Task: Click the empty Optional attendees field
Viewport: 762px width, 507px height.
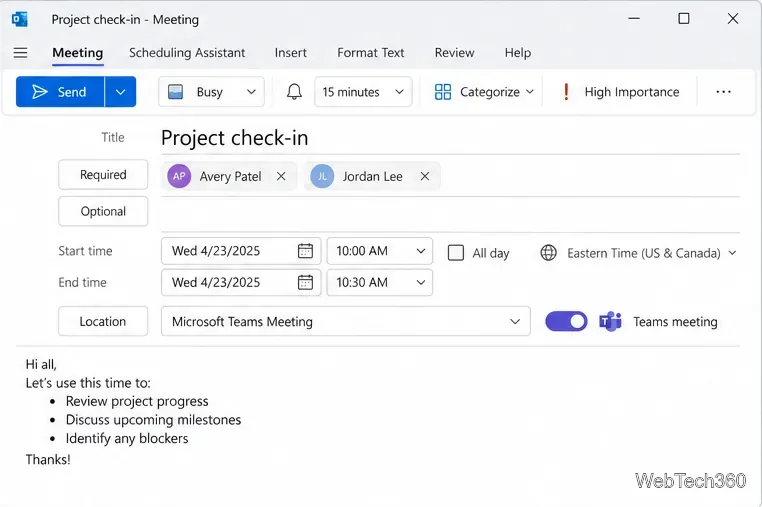Action: click(450, 214)
